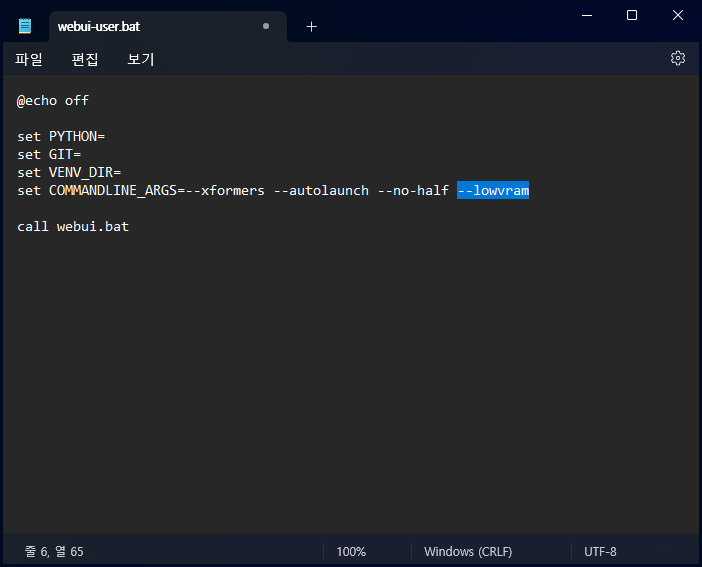Close the Notepad window

[678, 15]
